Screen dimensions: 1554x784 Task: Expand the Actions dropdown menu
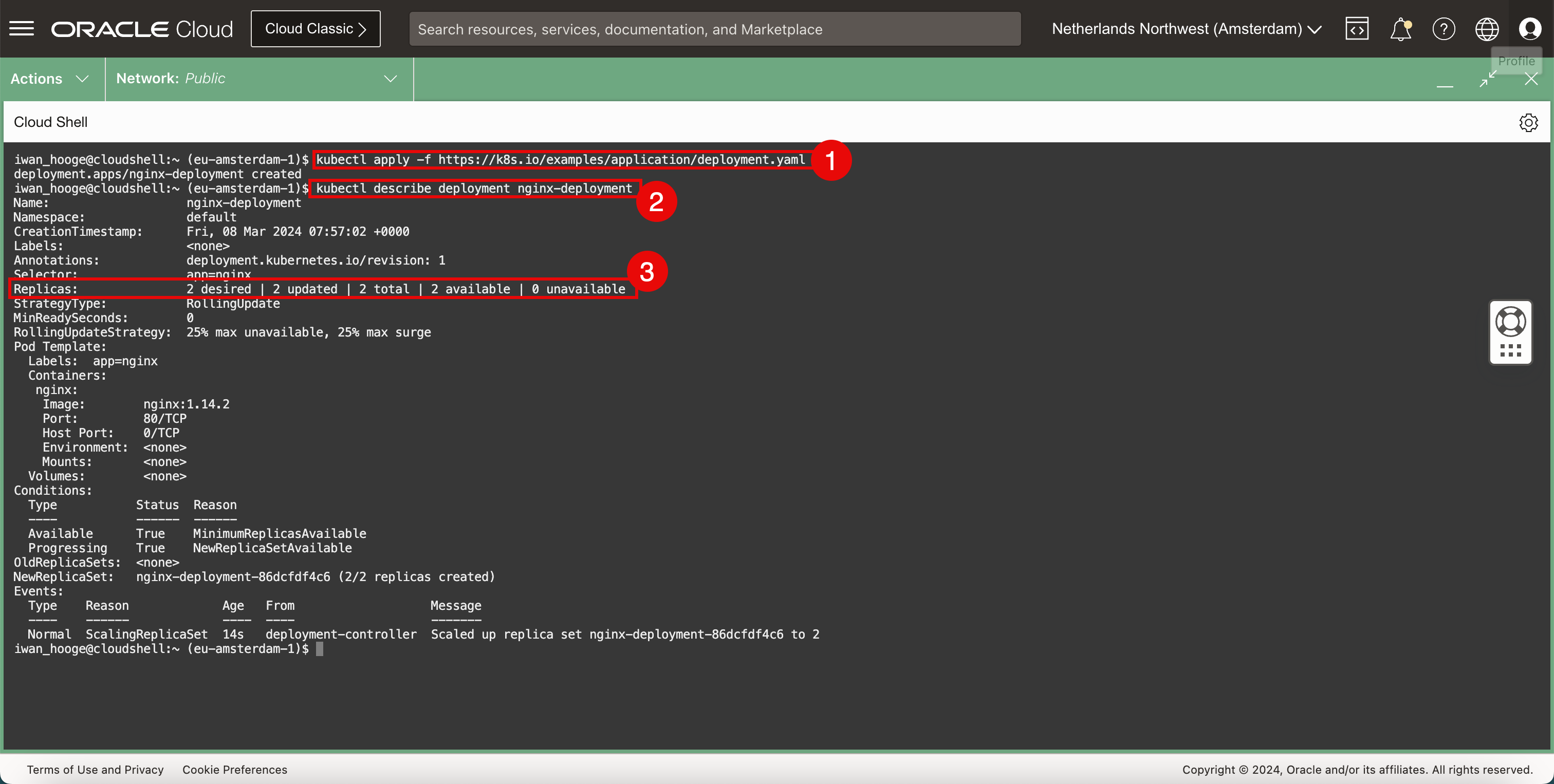coord(50,79)
